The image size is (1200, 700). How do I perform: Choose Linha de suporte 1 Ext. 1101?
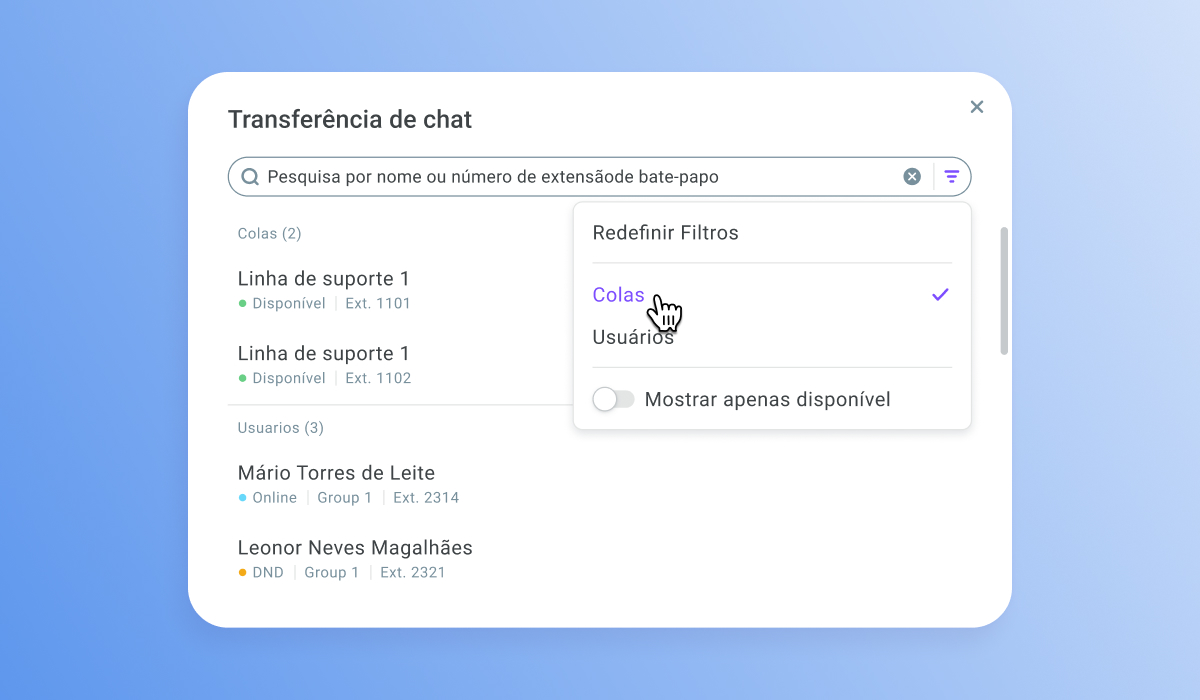click(x=400, y=289)
